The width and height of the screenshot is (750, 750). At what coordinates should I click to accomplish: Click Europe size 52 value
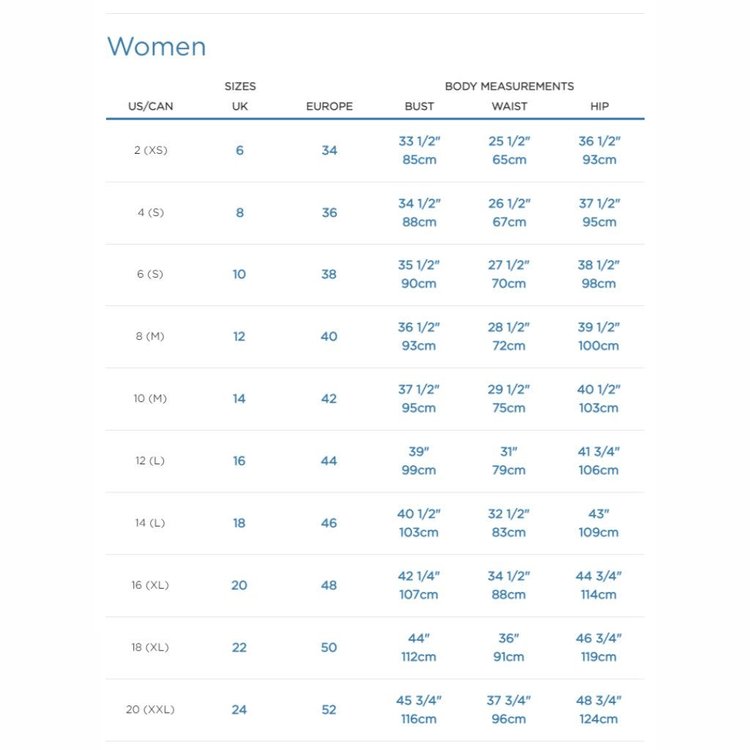(x=329, y=710)
